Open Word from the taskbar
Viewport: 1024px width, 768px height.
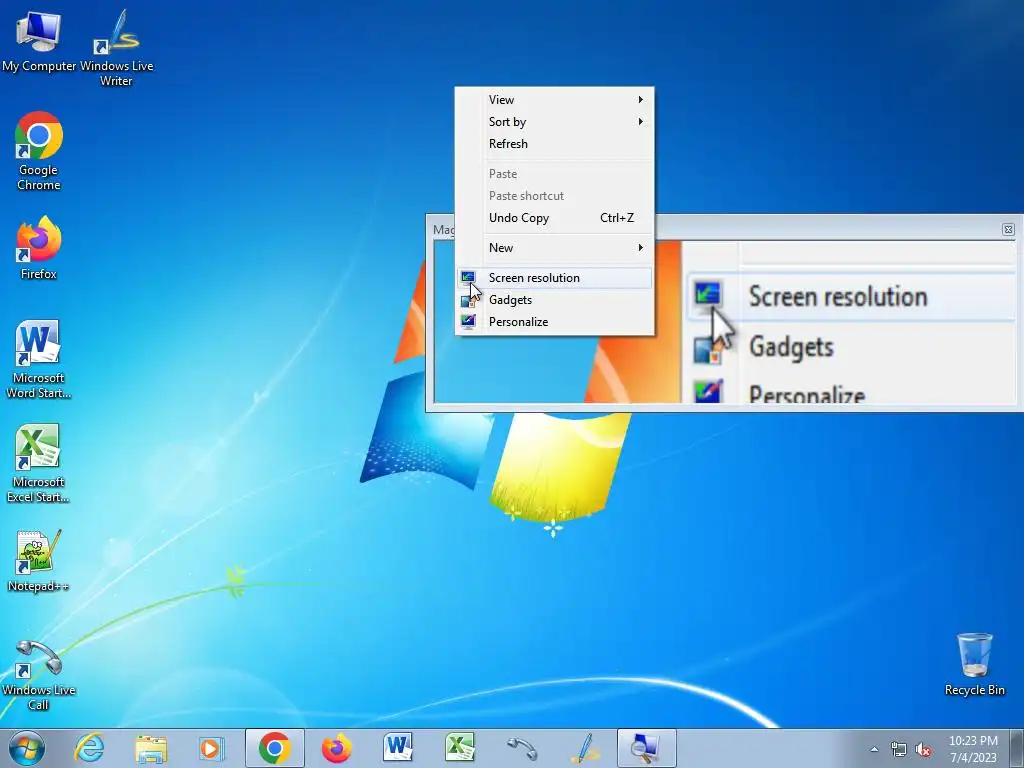coord(398,748)
